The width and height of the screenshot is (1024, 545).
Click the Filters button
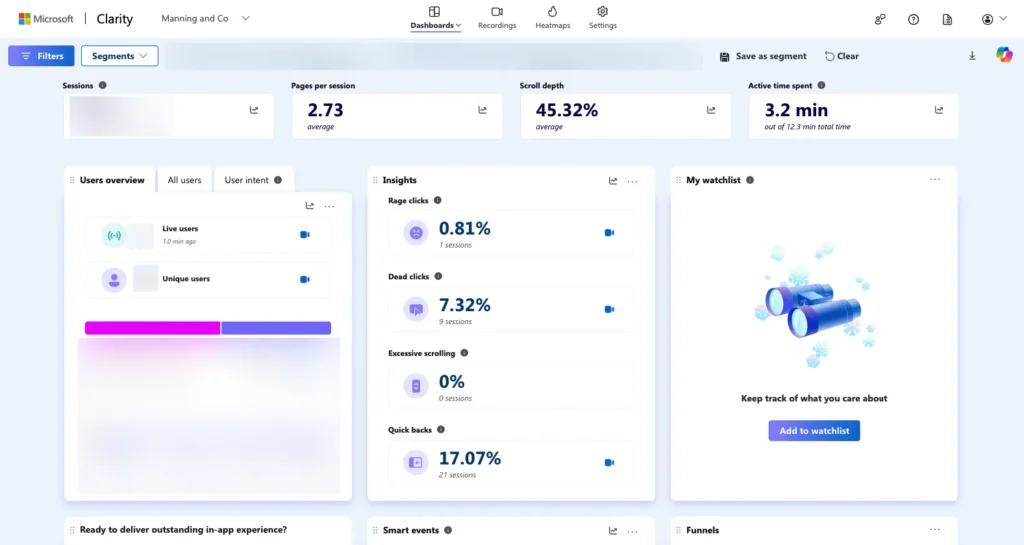[41, 56]
